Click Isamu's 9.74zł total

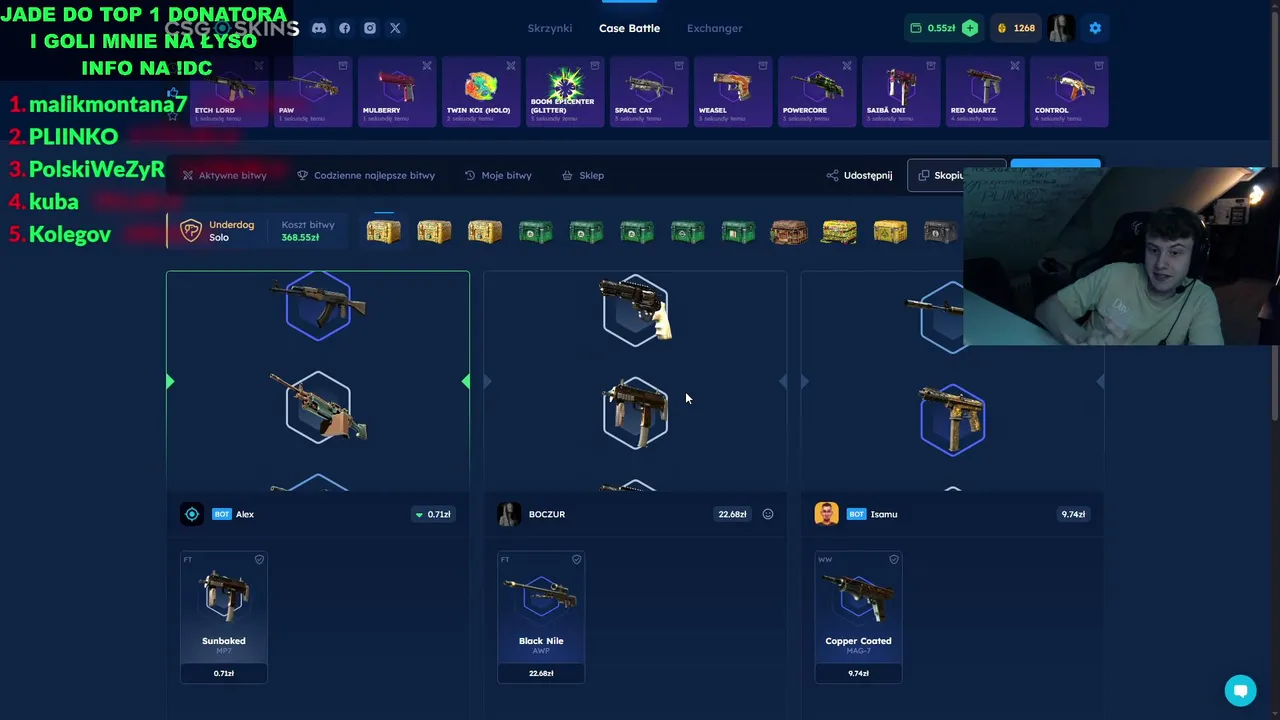pos(1073,514)
